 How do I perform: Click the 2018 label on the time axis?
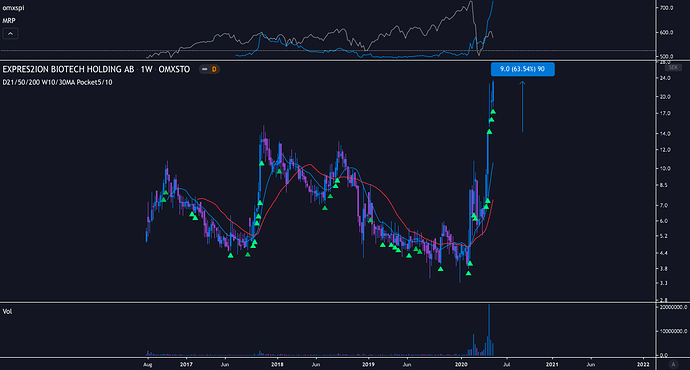tap(277, 364)
